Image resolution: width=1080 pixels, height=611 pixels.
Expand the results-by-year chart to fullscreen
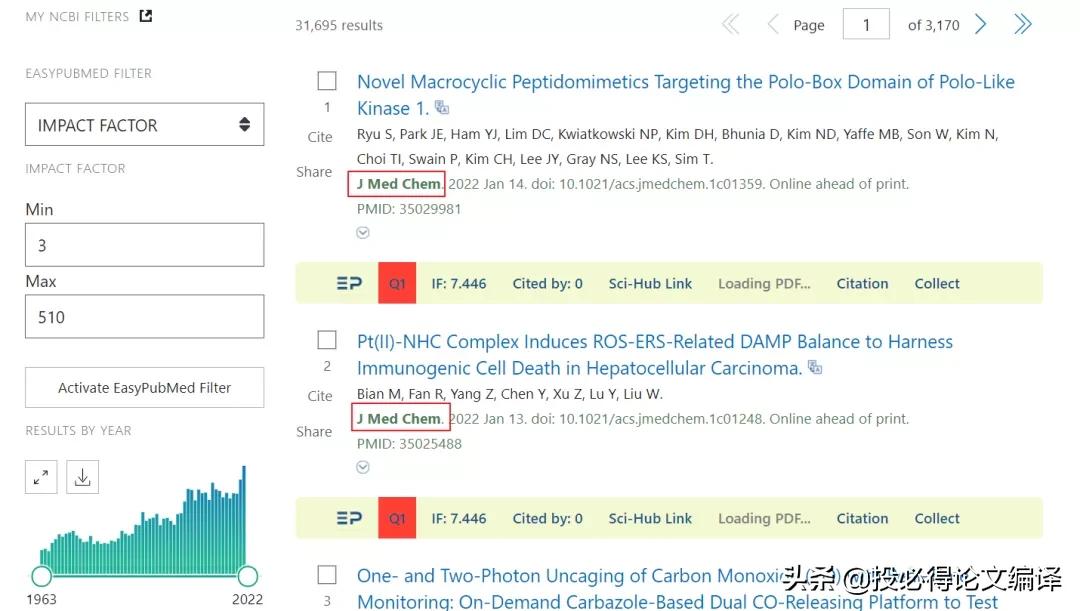[41, 477]
